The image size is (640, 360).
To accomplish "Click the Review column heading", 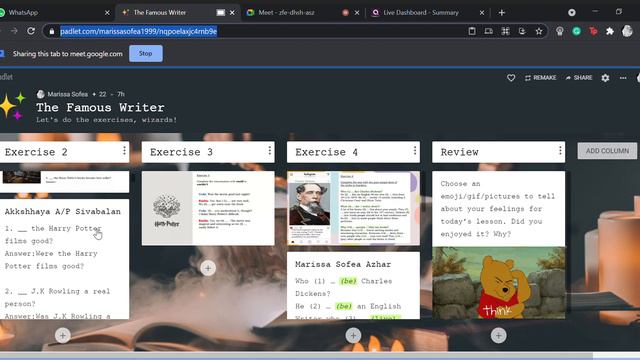I will coord(460,152).
